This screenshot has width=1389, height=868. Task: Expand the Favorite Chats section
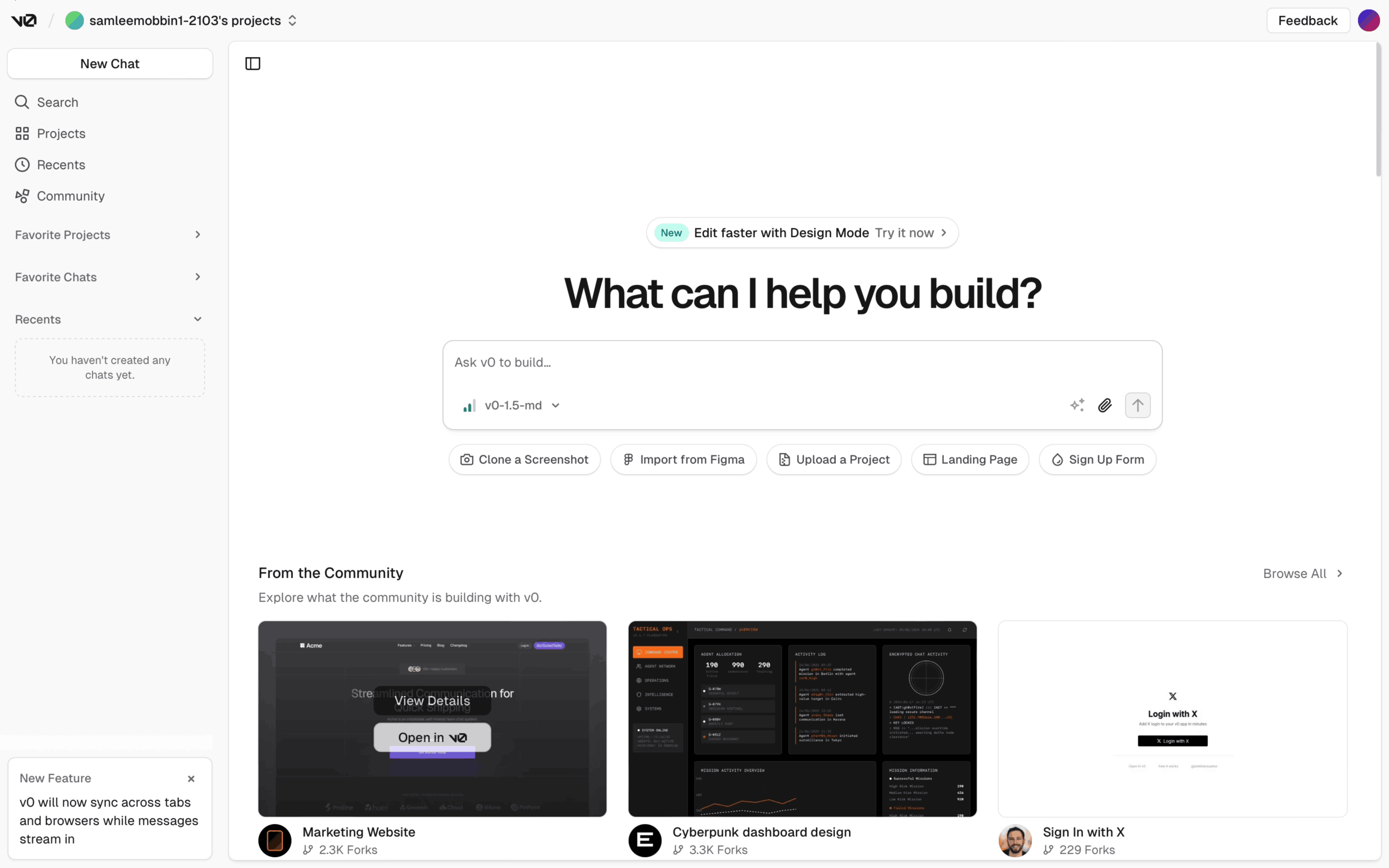point(109,277)
